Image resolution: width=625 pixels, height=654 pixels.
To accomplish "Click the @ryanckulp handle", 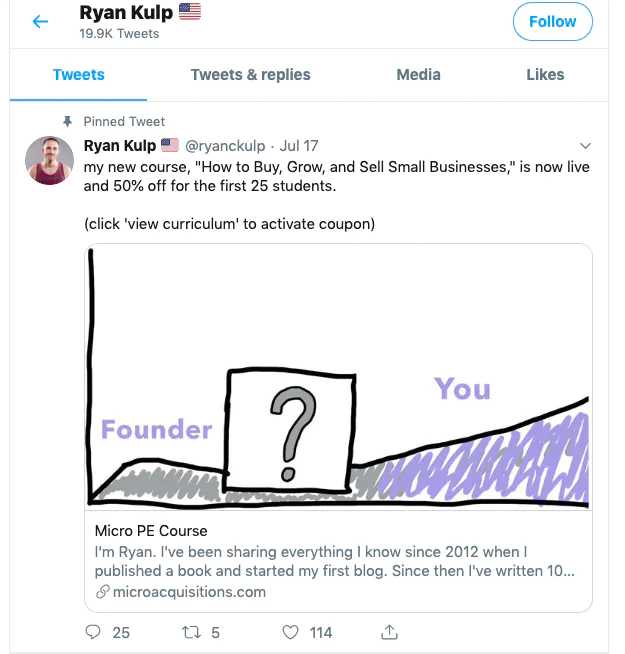I will tap(226, 146).
